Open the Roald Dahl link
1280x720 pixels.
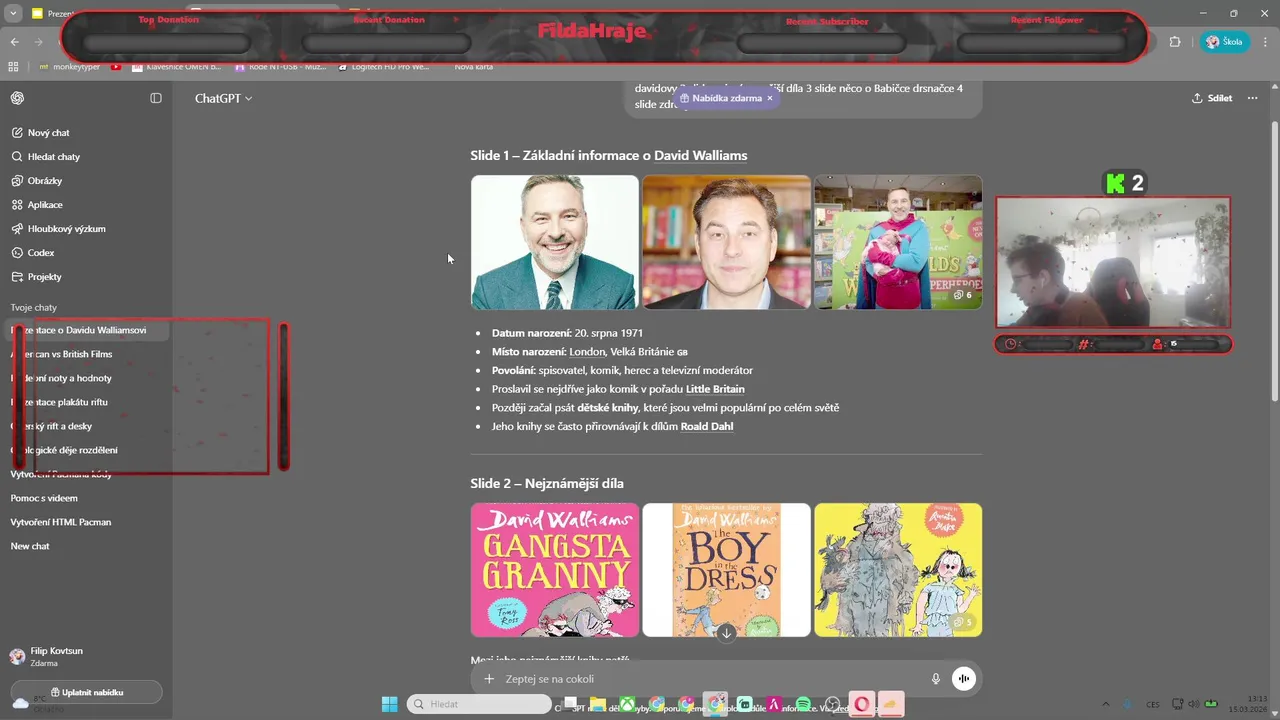click(707, 426)
